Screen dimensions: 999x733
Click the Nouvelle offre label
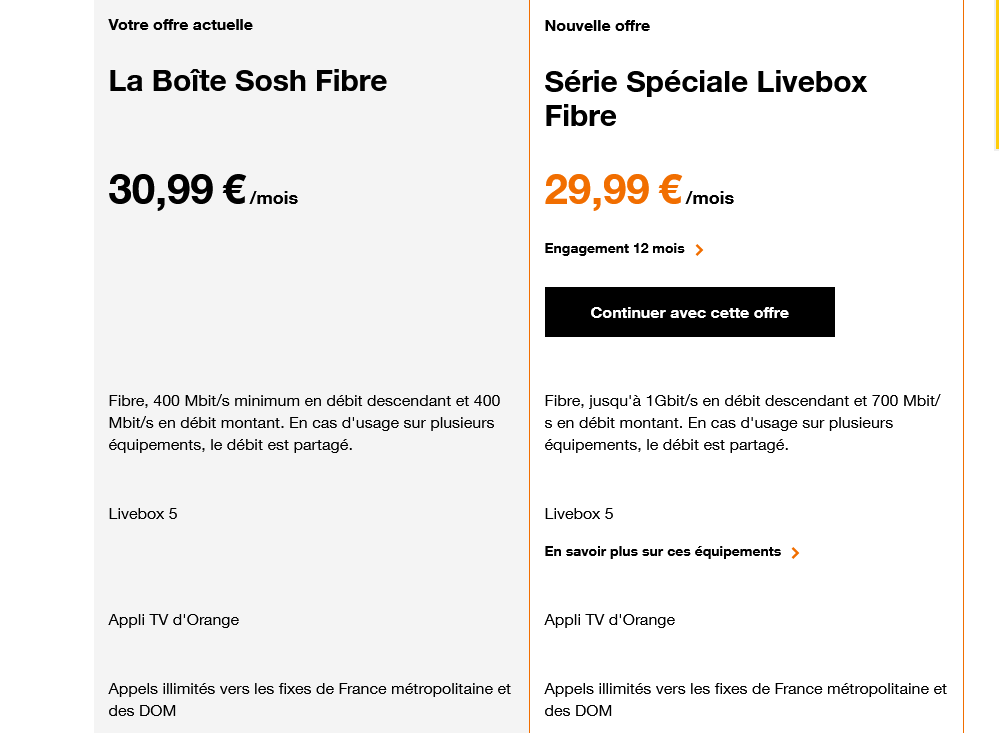597,26
